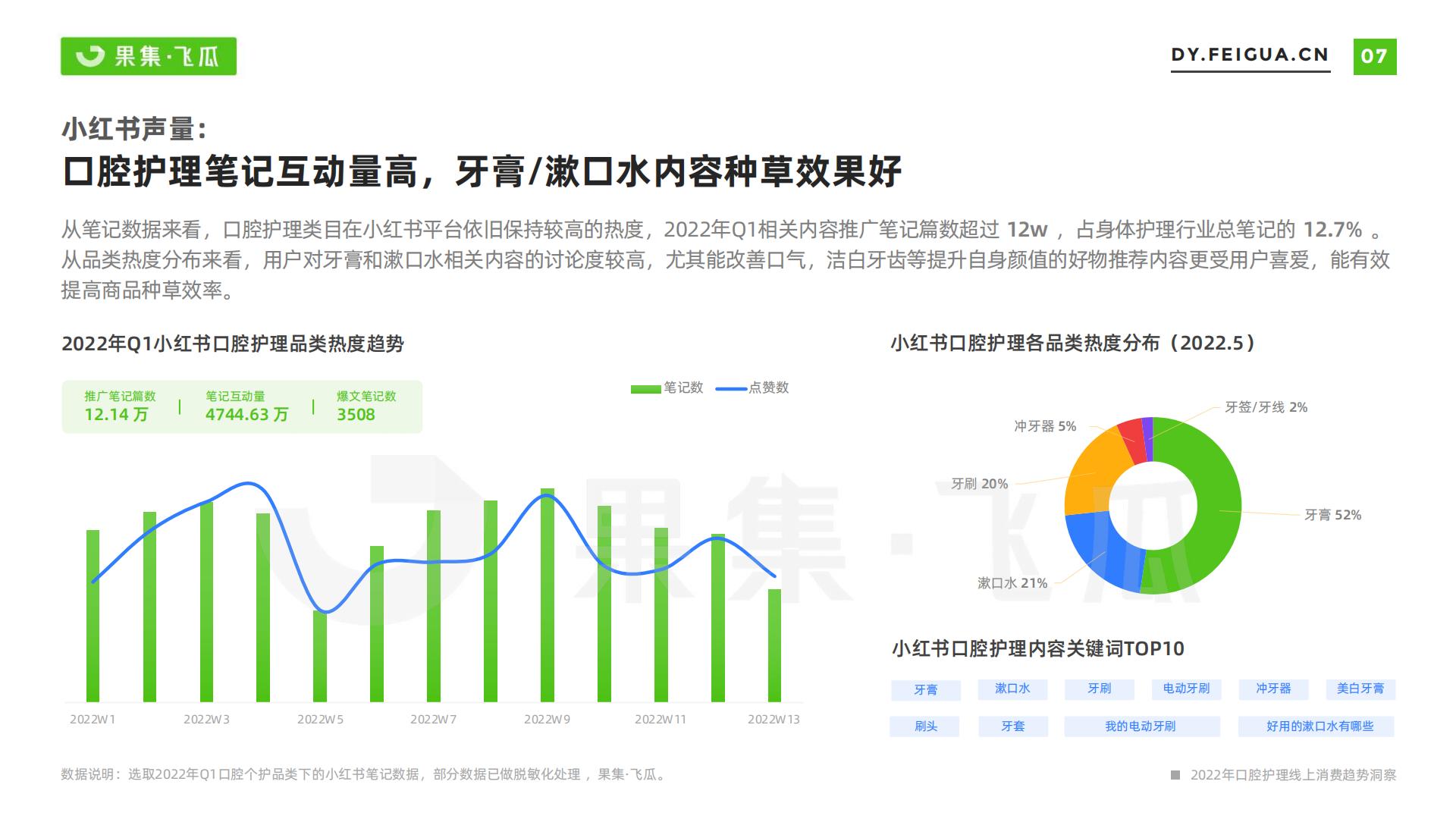The height and width of the screenshot is (819, 1456).
Task: Click the 2022W5 axis label
Action: (320, 719)
